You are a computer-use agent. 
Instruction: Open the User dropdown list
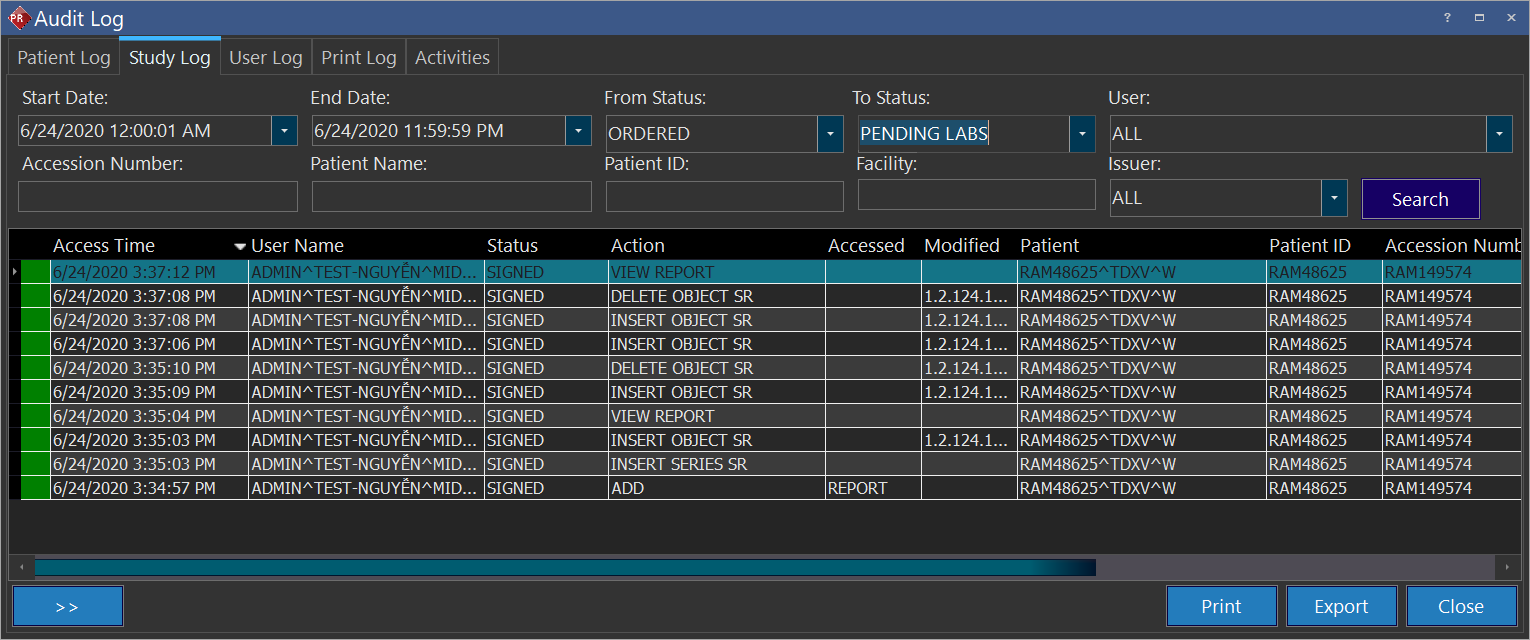(x=1498, y=134)
